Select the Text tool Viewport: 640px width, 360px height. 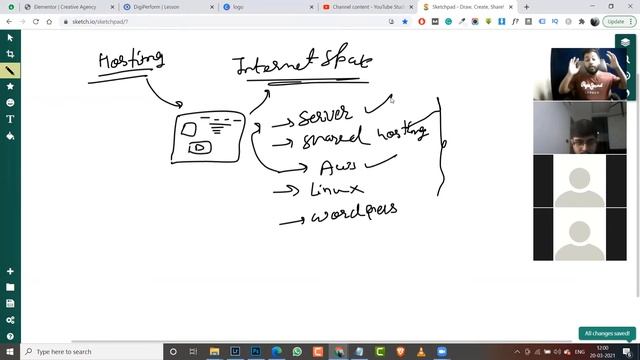pyautogui.click(x=10, y=119)
